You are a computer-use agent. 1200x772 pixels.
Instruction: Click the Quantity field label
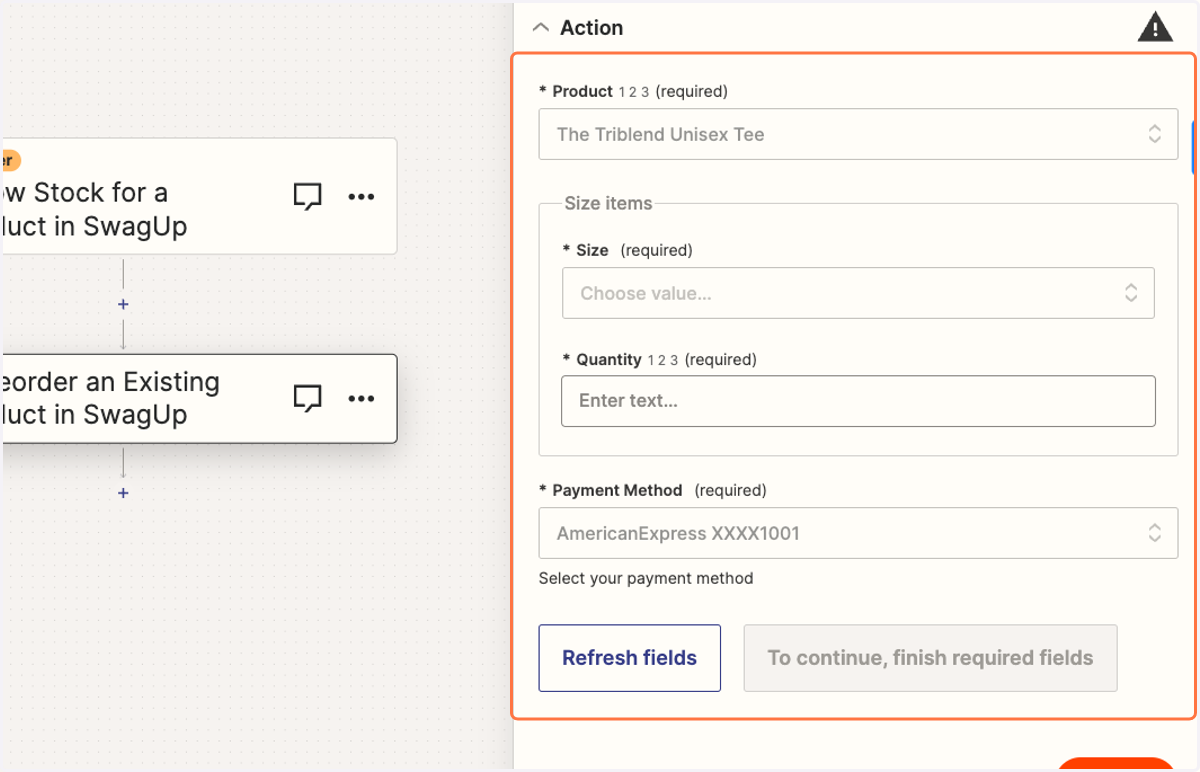(609, 359)
